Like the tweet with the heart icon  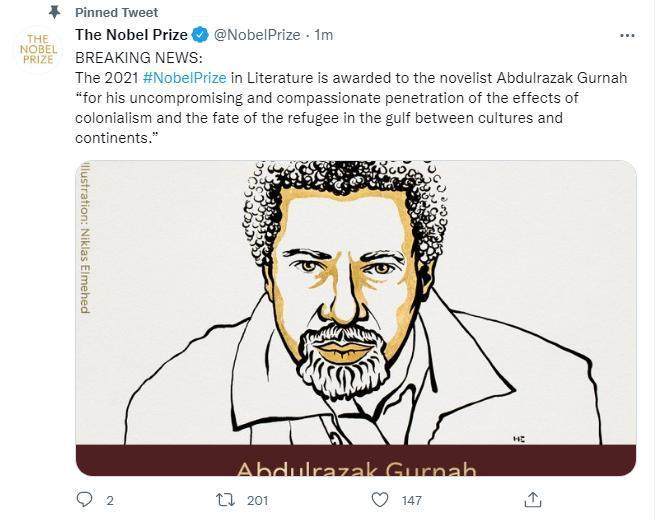379,499
